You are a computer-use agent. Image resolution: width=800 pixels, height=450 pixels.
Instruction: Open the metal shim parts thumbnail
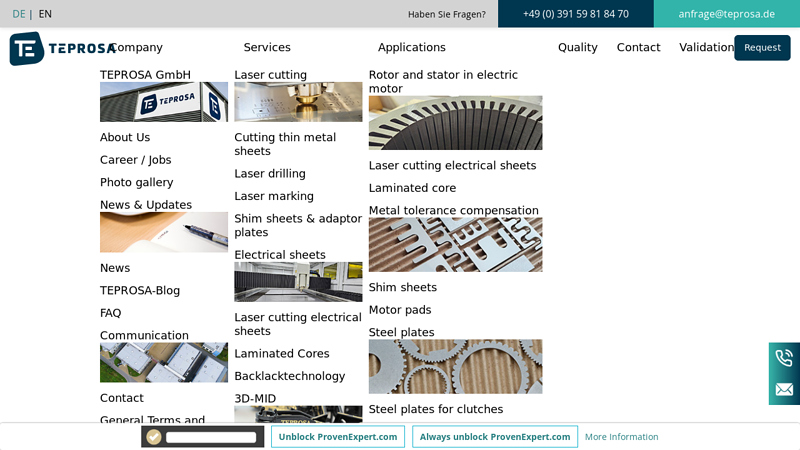456,245
